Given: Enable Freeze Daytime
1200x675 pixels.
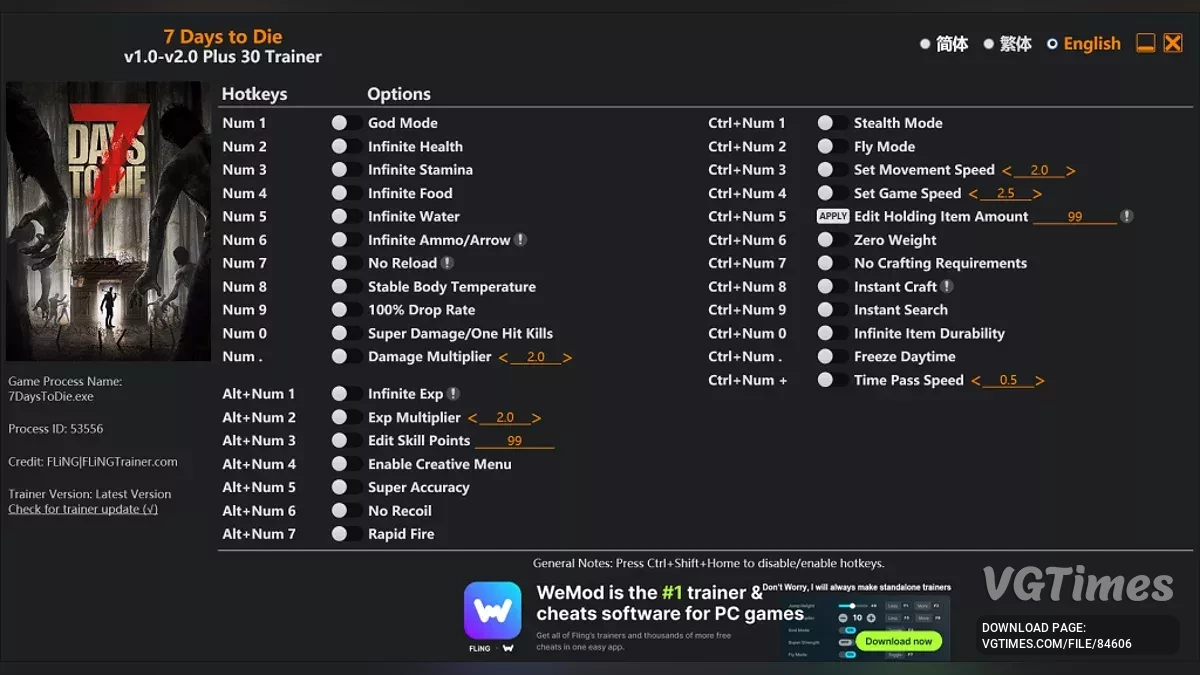Looking at the screenshot, I should 833,357.
